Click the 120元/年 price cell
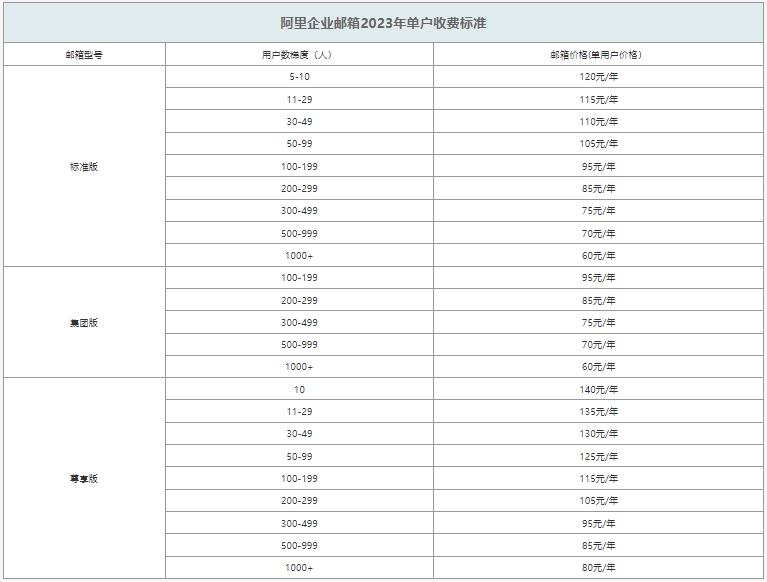This screenshot has height=582, width=767. tap(598, 77)
